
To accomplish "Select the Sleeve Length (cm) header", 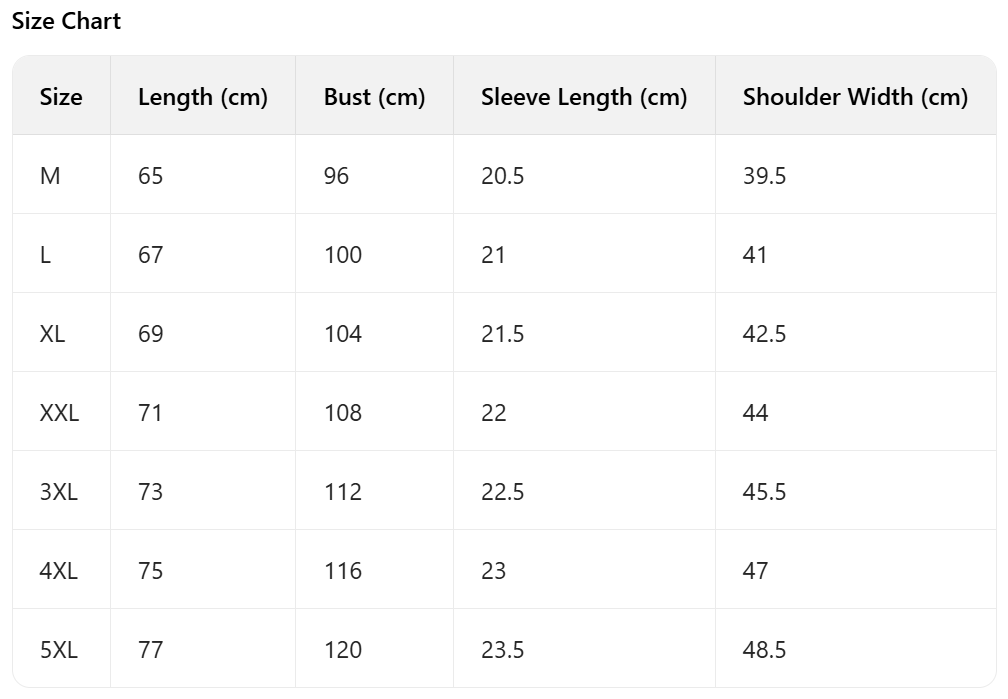I will (x=584, y=97).
